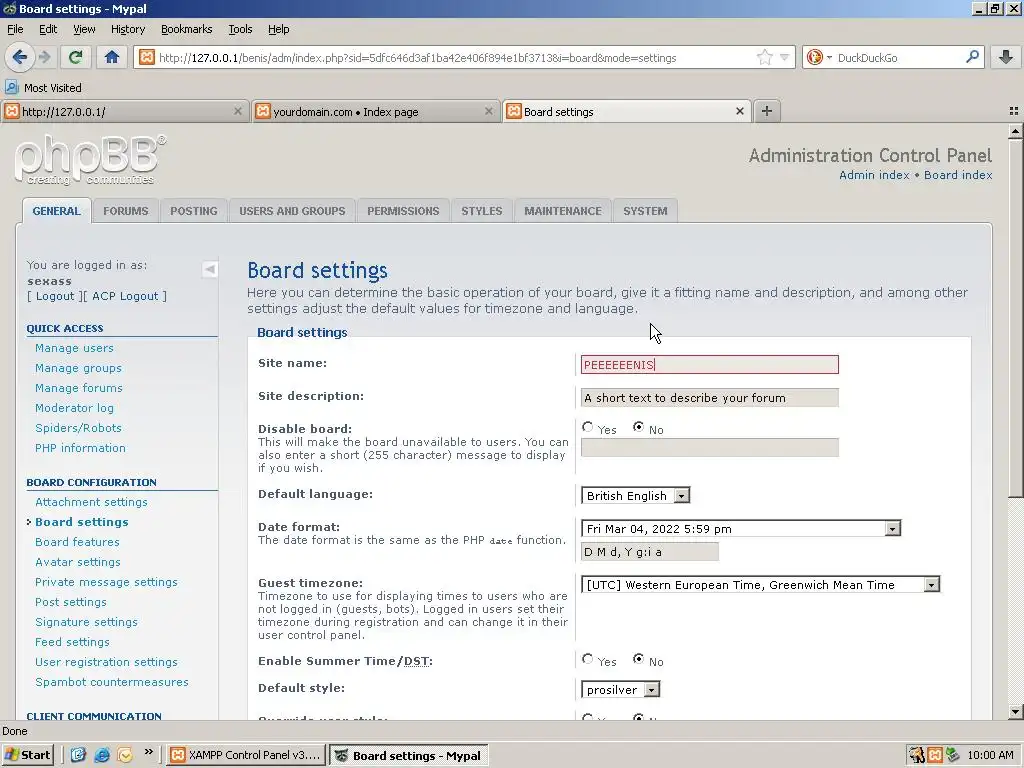
Task: Select Yes for Enable Summer Time/DST
Action: point(588,659)
